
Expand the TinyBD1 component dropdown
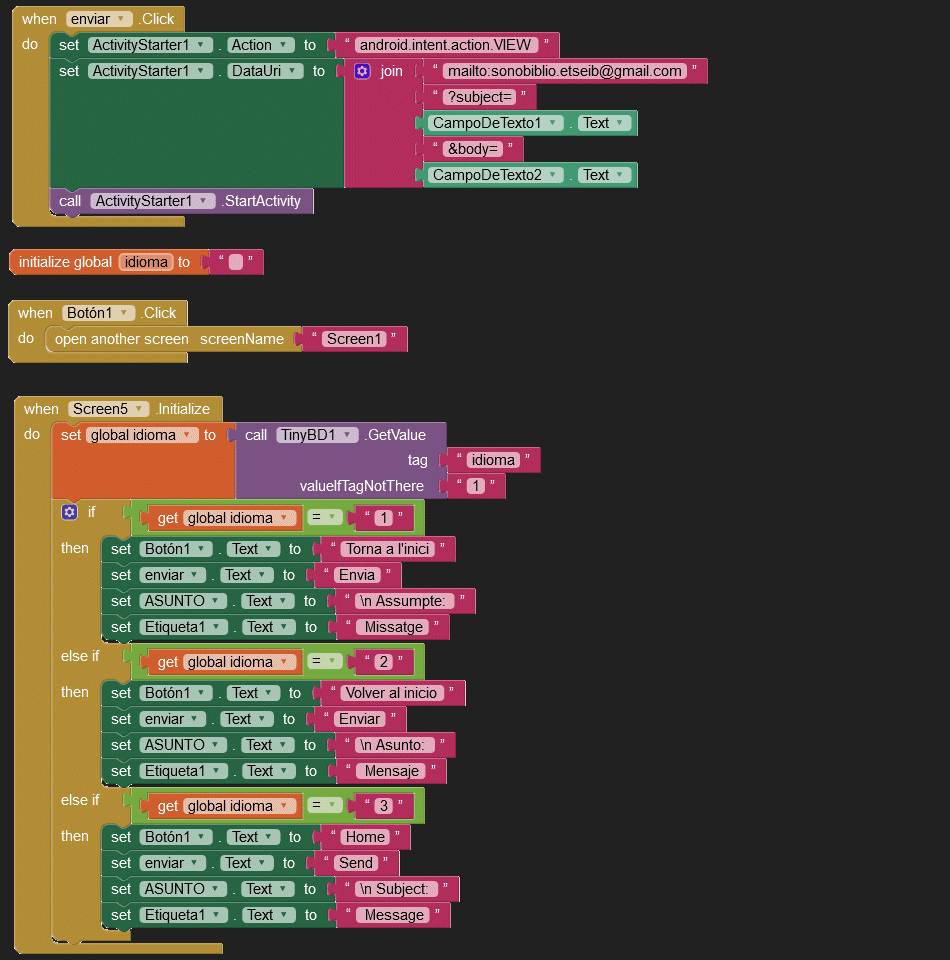[347, 435]
